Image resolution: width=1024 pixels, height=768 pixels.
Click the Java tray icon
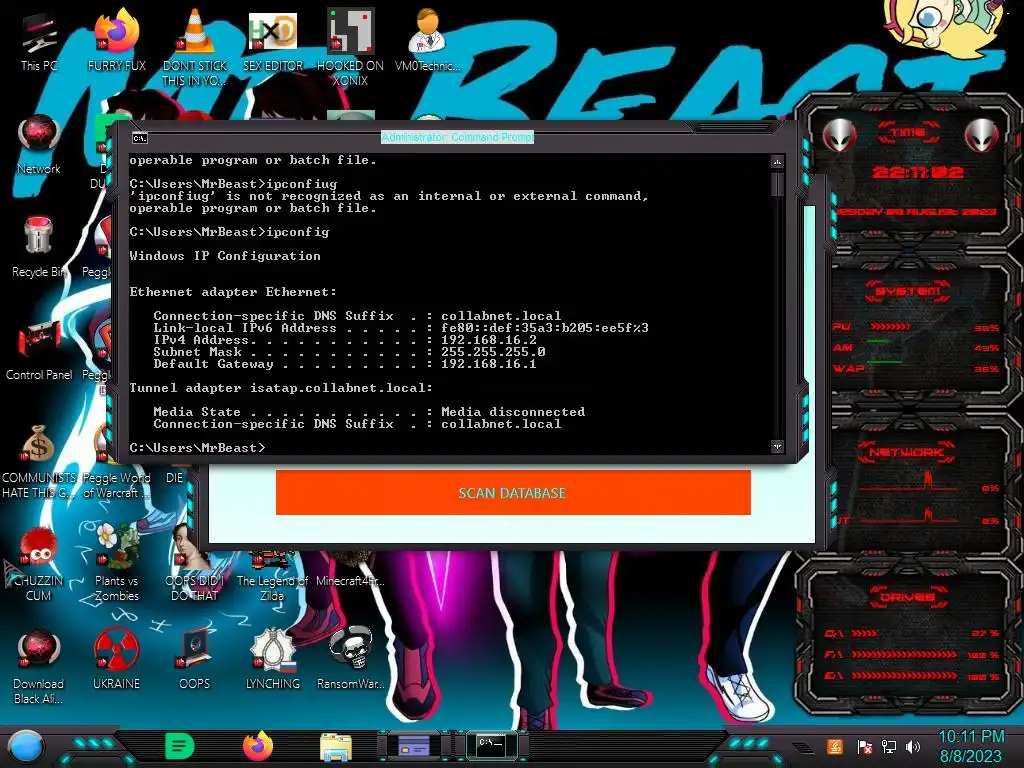point(835,746)
